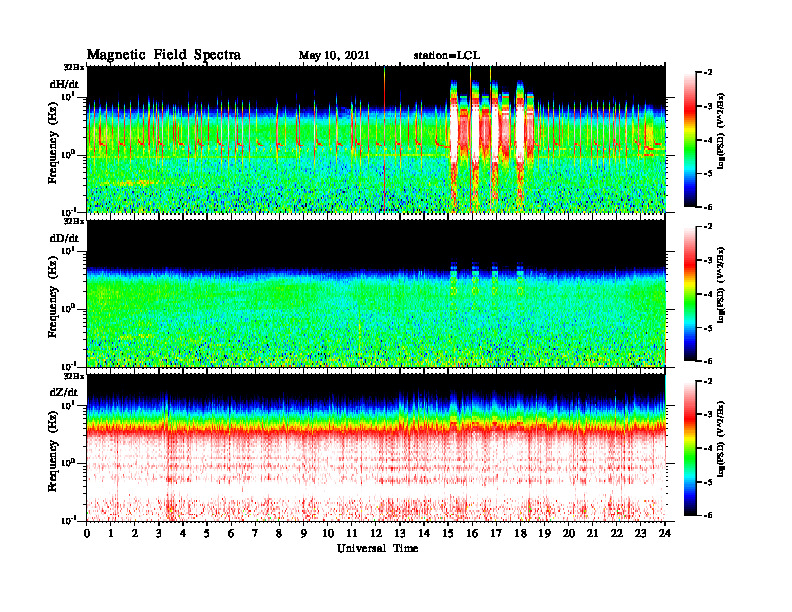
Task: Click the 'Magnetic Field Spectra' title
Action: 164,55
